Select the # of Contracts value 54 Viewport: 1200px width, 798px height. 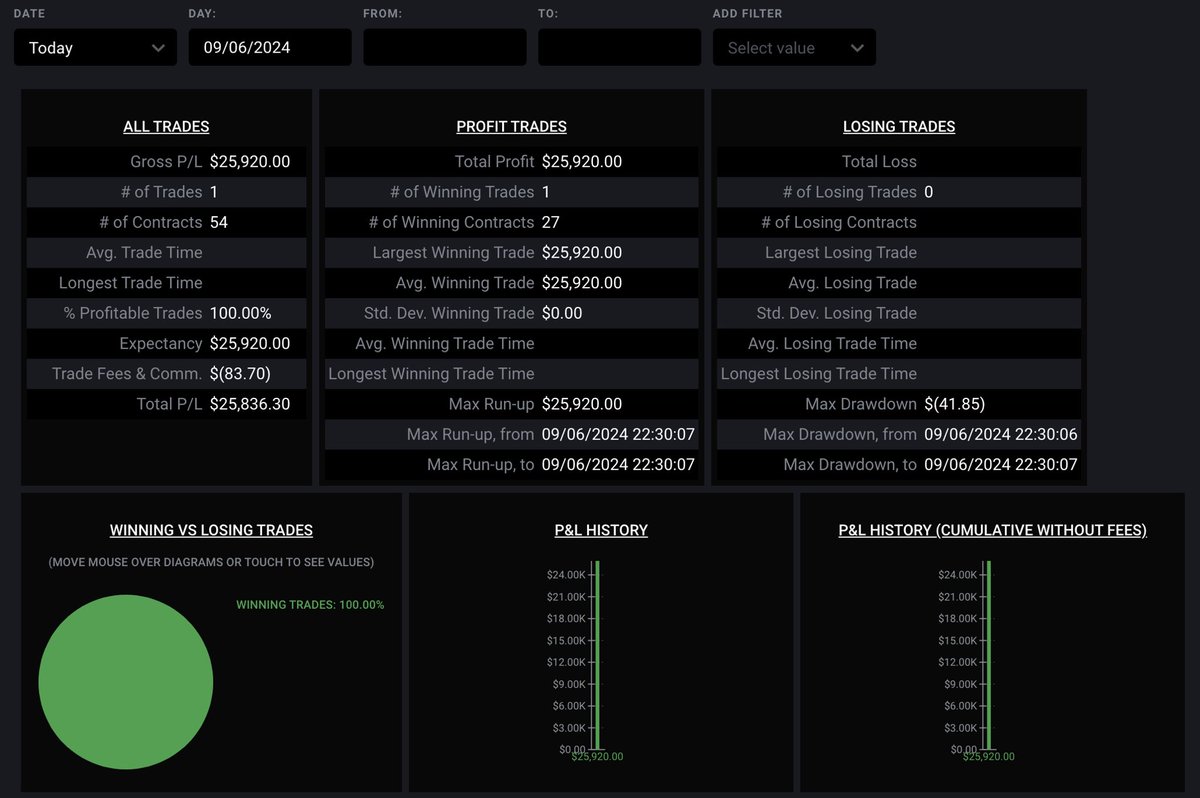(219, 222)
